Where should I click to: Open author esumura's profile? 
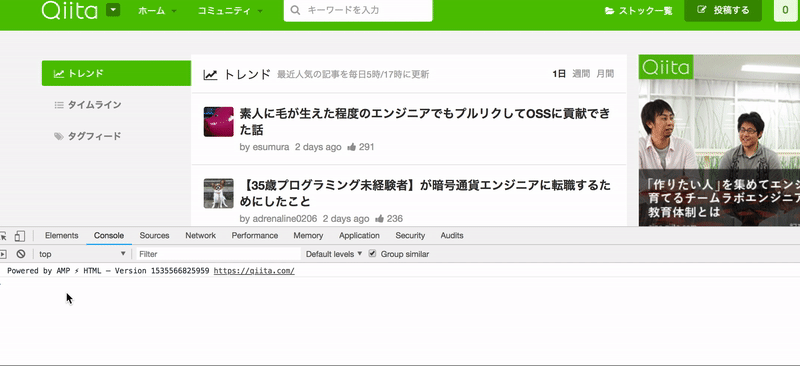270,147
